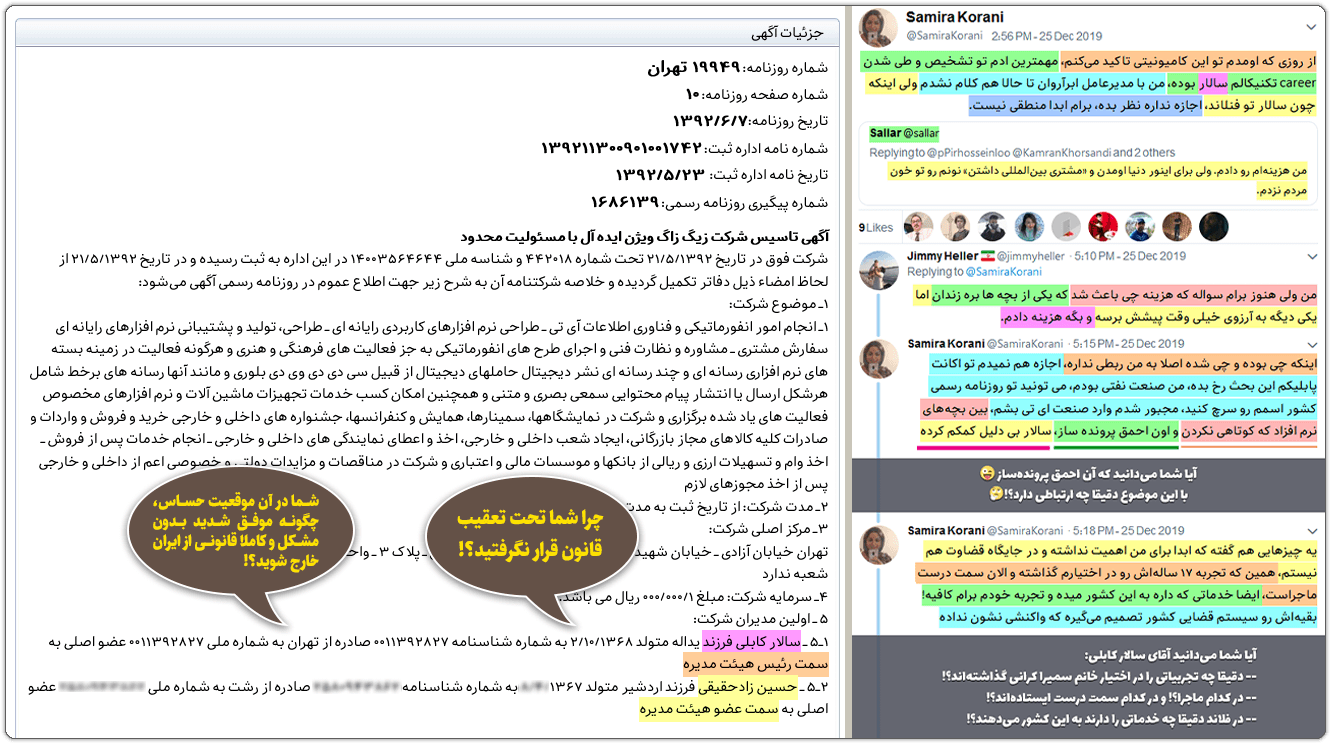Open the dropdown arrow on Jimmy Heller's reply
This screenshot has height=744, width=1331.
pos(1312,258)
